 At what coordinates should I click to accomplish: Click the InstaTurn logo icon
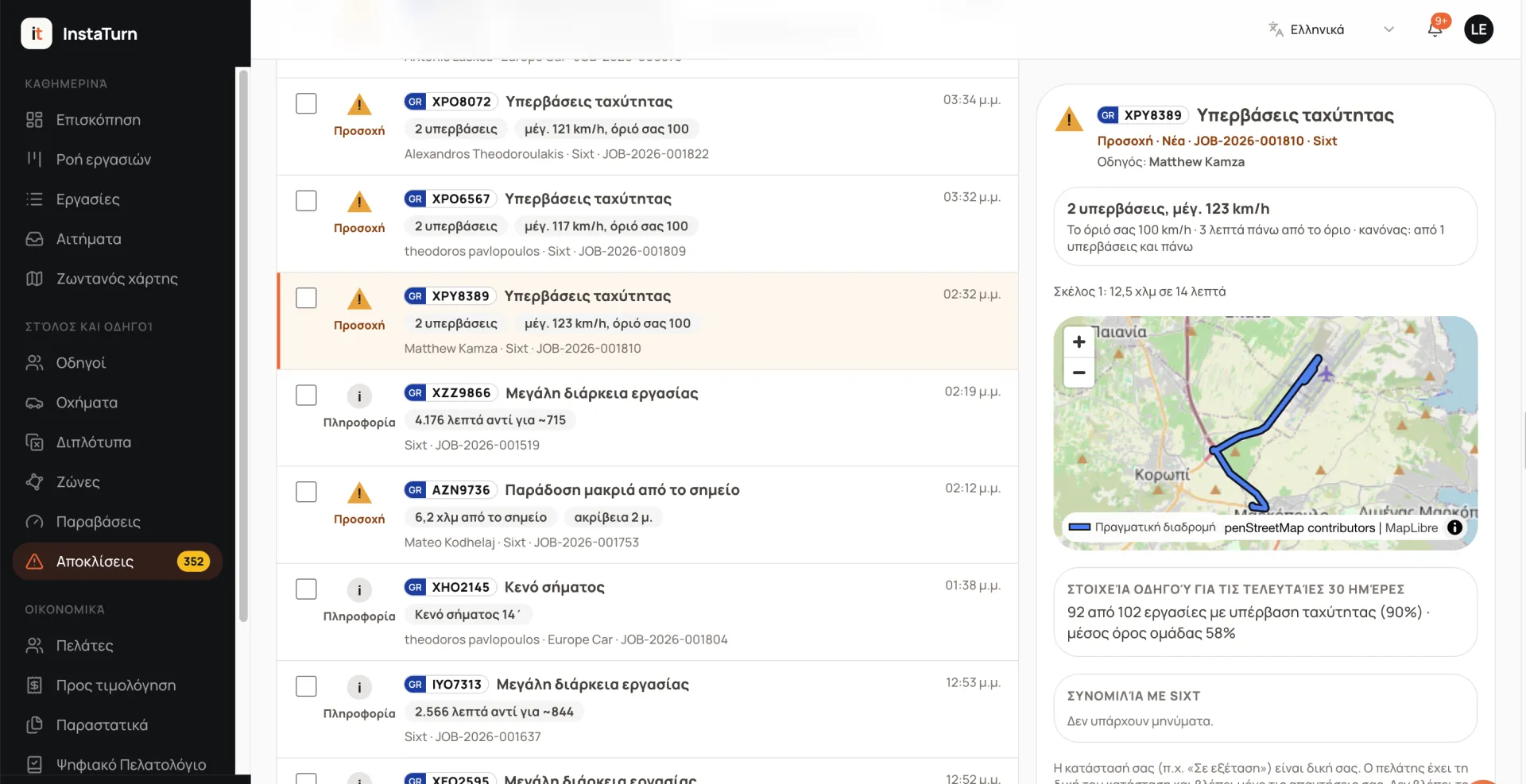pyautogui.click(x=37, y=33)
